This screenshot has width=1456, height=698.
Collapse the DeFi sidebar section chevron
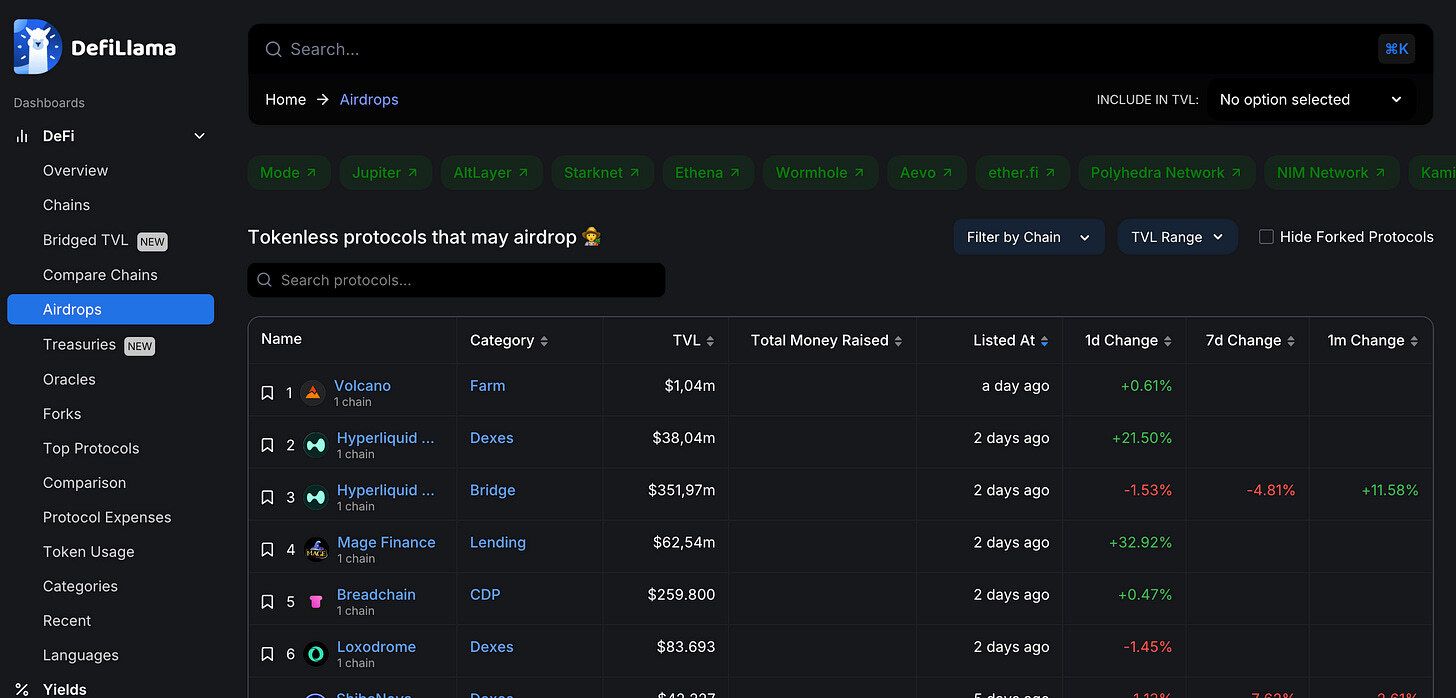[x=199, y=136]
